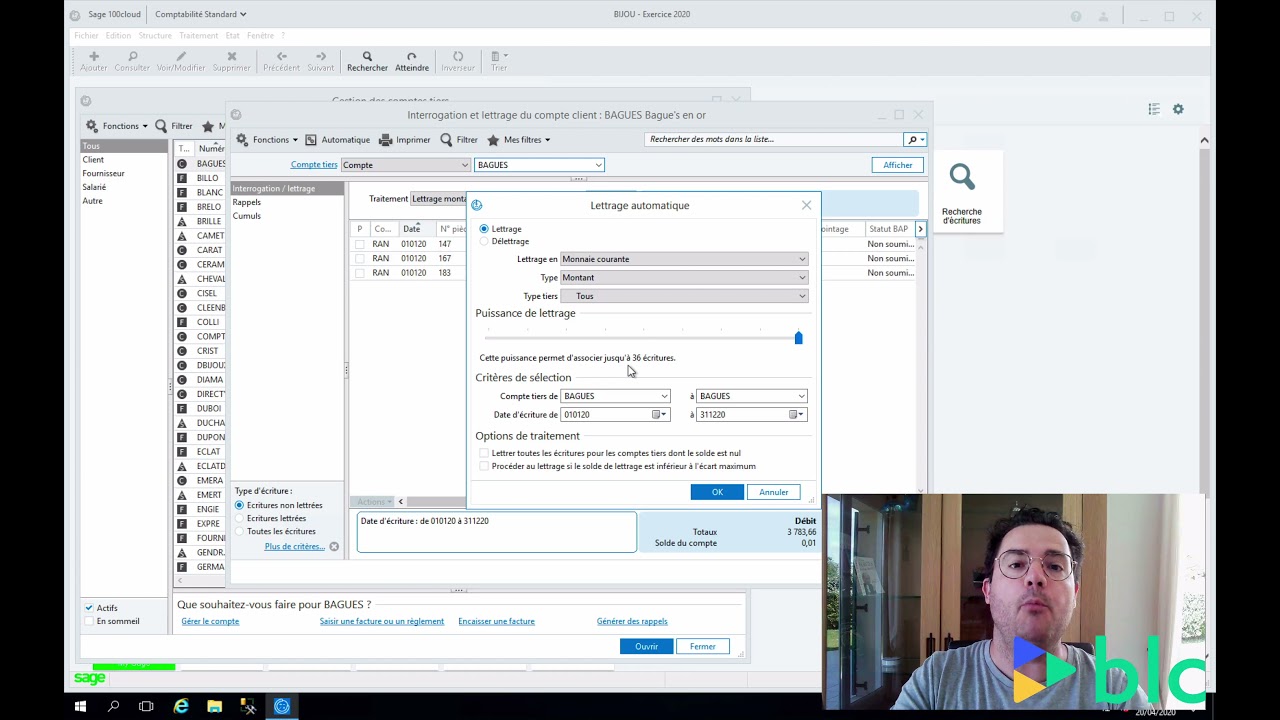Open the Automatique lettrage tool
Viewport: 1280px width, 720px height.
(338, 140)
